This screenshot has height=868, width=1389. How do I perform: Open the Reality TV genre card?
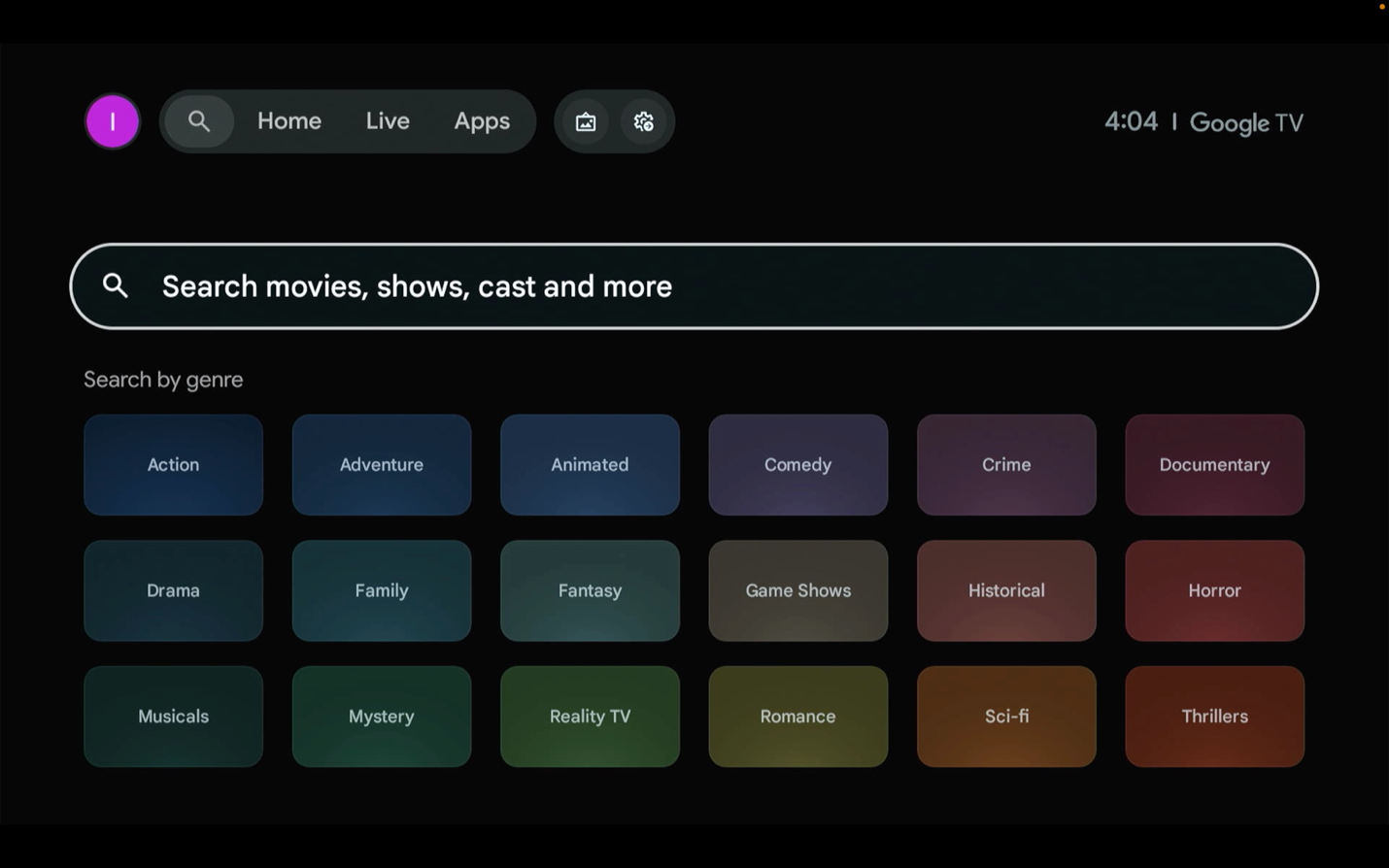(x=590, y=717)
